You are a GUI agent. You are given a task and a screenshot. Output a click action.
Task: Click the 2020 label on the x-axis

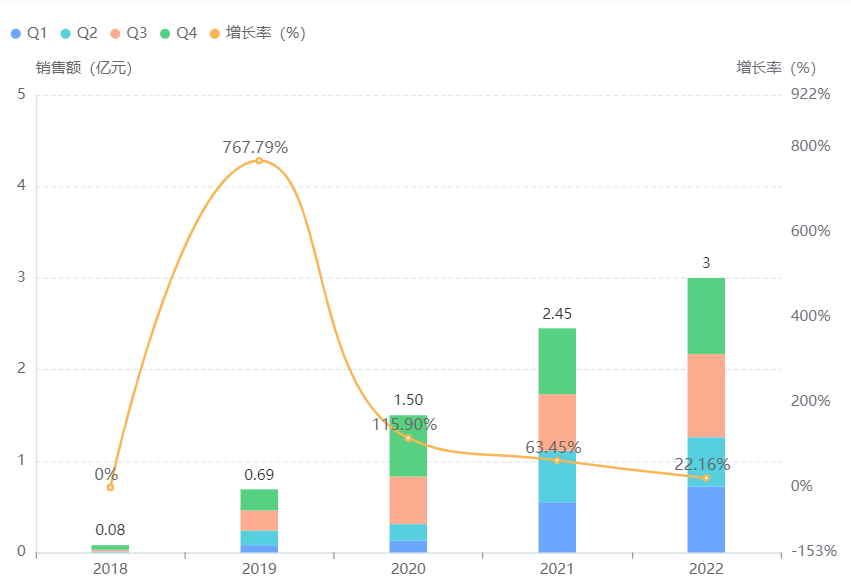[x=408, y=569]
